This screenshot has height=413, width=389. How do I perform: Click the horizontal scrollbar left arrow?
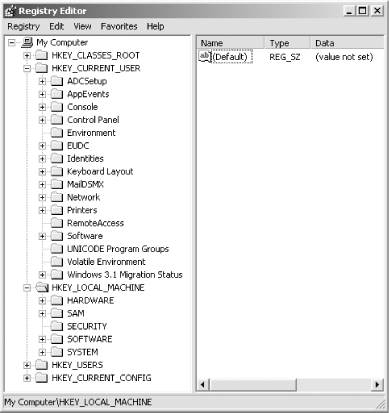pos(203,385)
